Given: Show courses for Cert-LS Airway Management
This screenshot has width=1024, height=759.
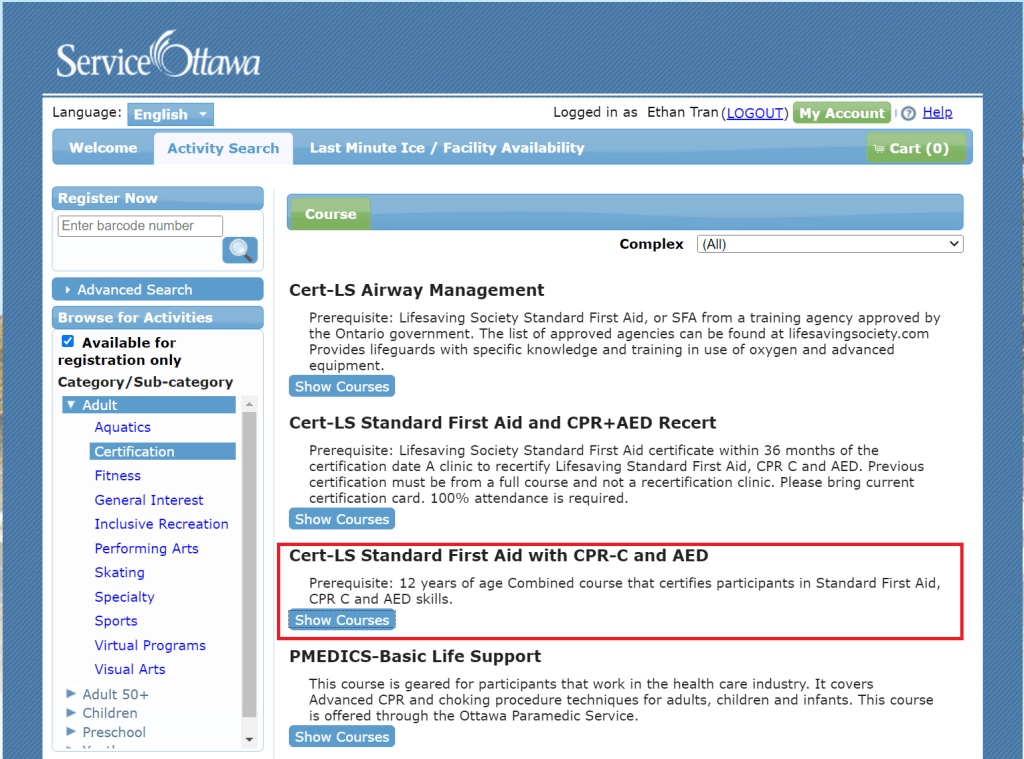Looking at the screenshot, I should pos(342,386).
